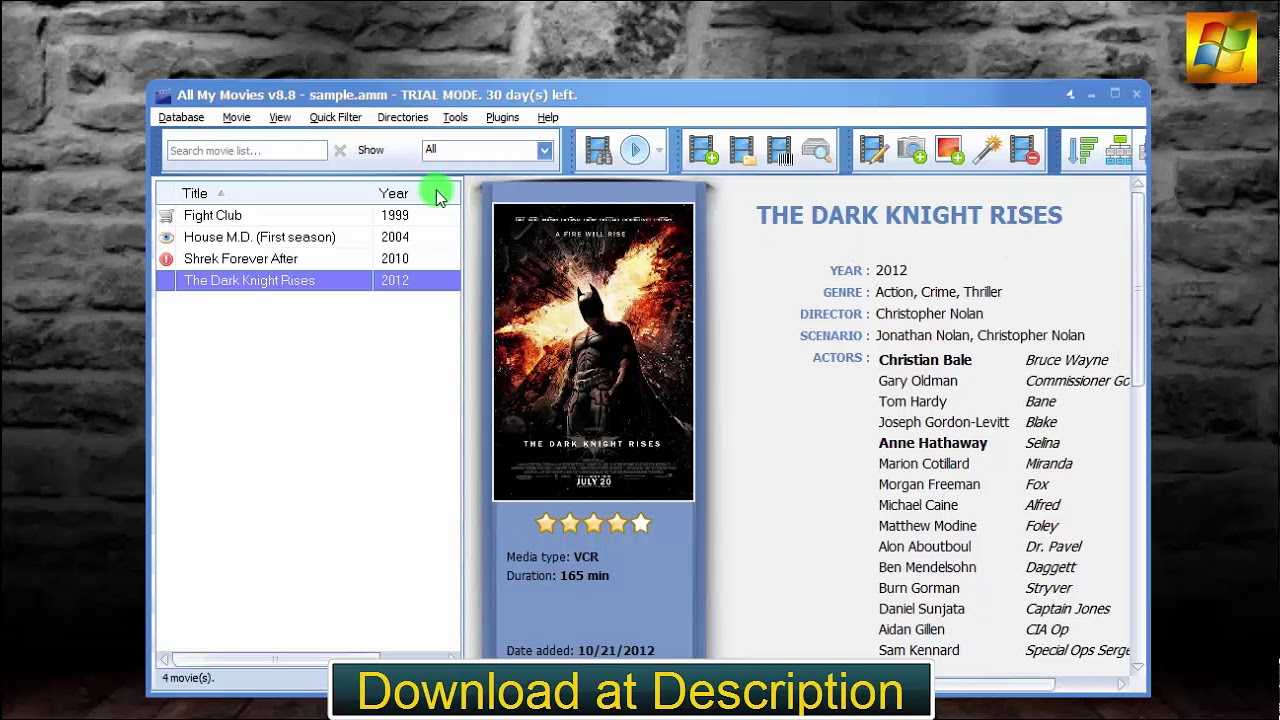This screenshot has width=1280, height=720.
Task: Click the Christian Bale actor link
Action: [924, 360]
